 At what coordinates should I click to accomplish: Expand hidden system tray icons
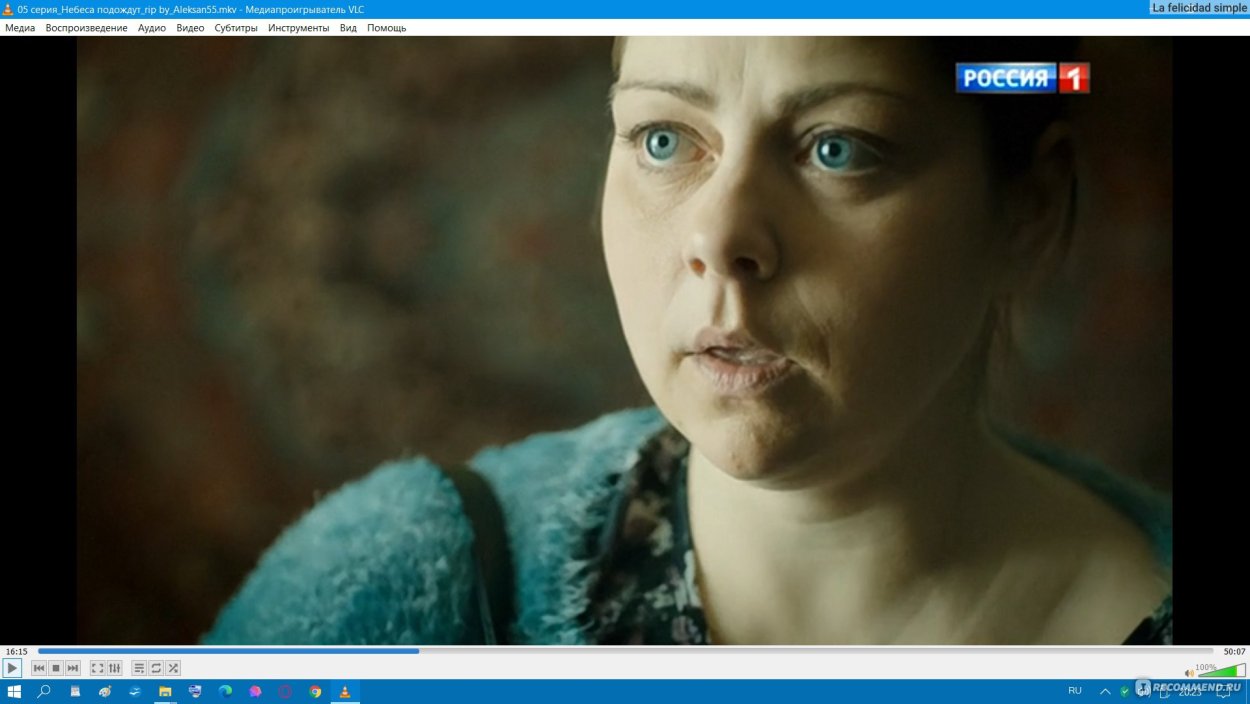click(1105, 691)
